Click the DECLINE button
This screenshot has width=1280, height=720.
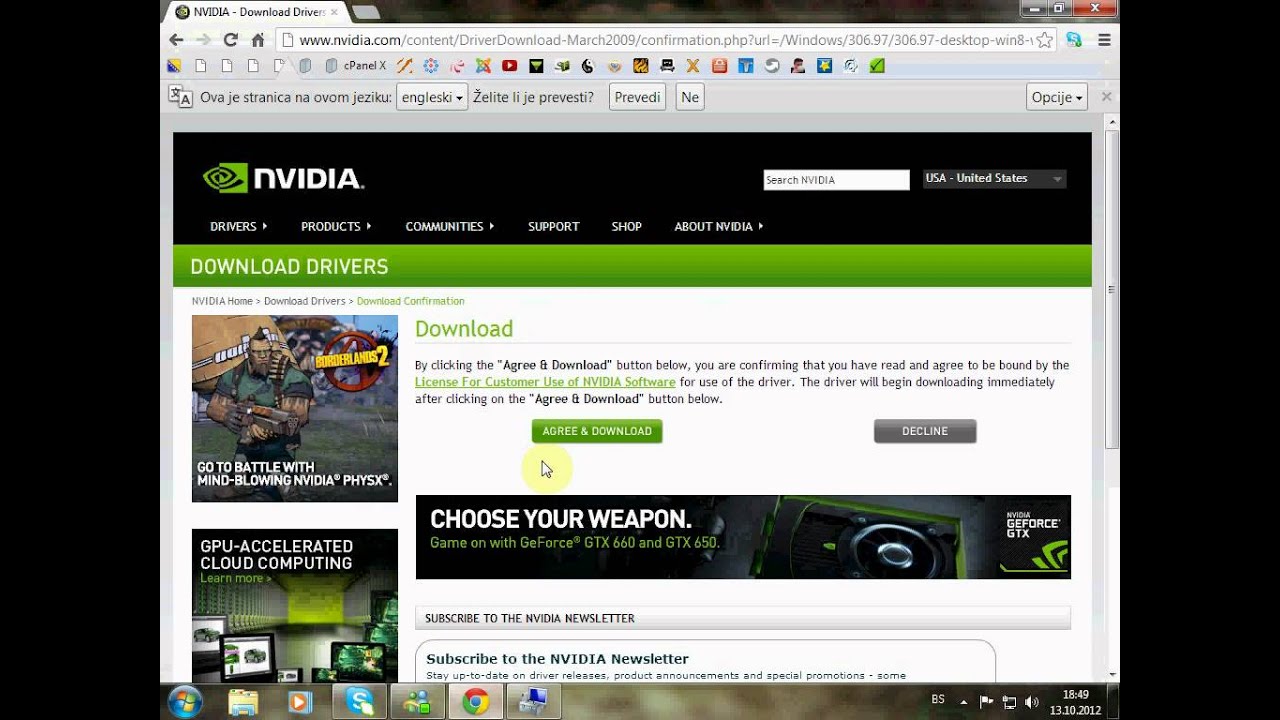point(925,431)
